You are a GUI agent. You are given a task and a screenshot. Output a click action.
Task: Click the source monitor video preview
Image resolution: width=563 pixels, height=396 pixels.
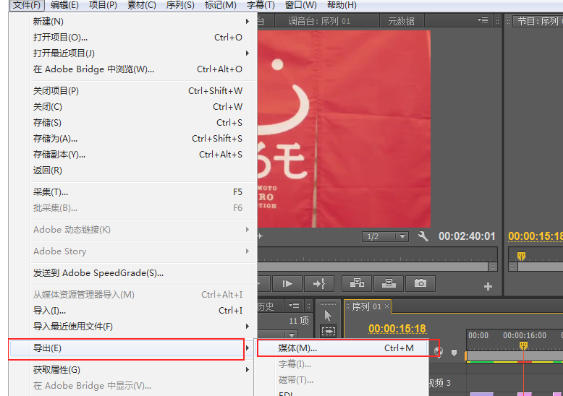coord(344,129)
